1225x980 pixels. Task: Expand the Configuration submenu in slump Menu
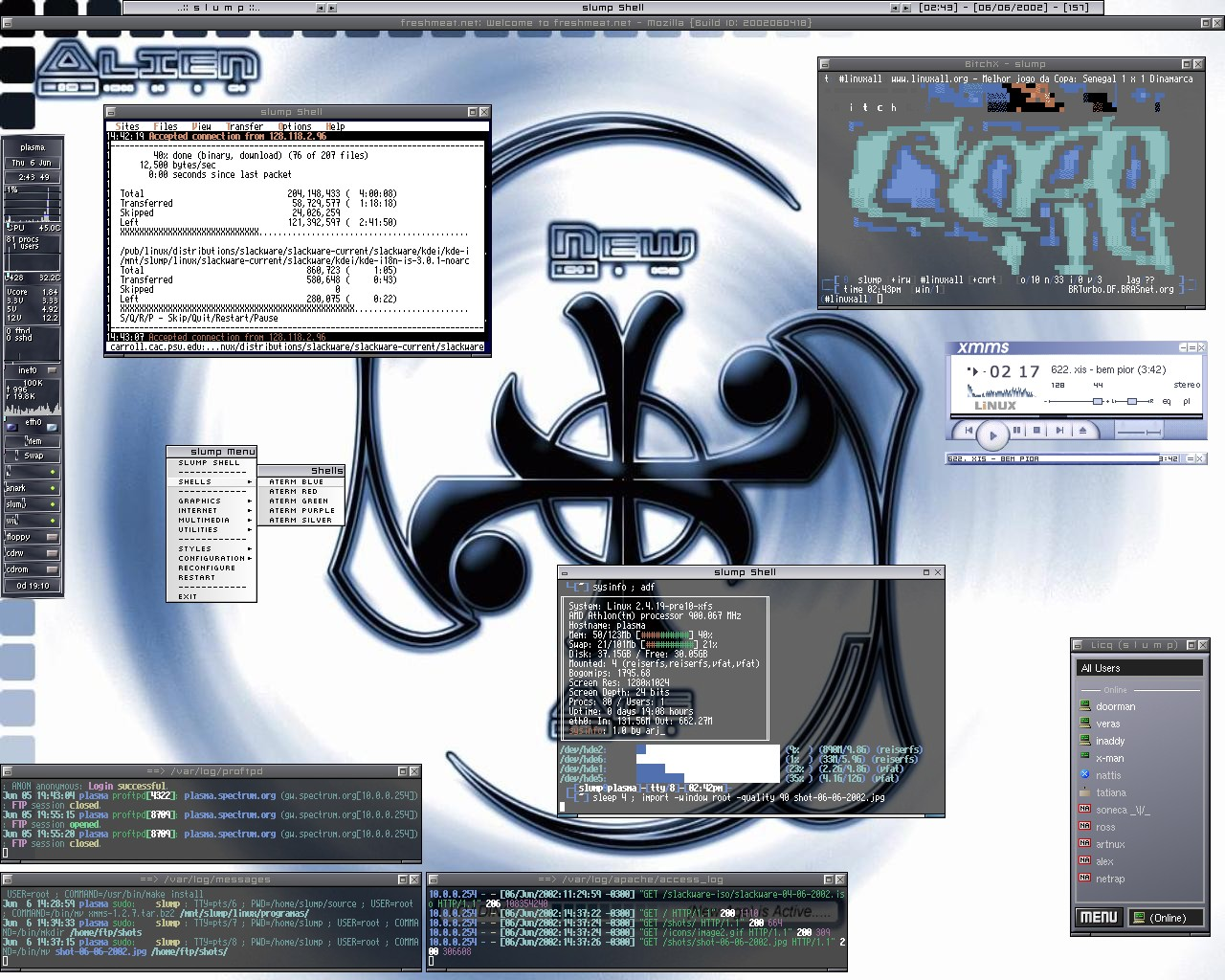(212, 559)
